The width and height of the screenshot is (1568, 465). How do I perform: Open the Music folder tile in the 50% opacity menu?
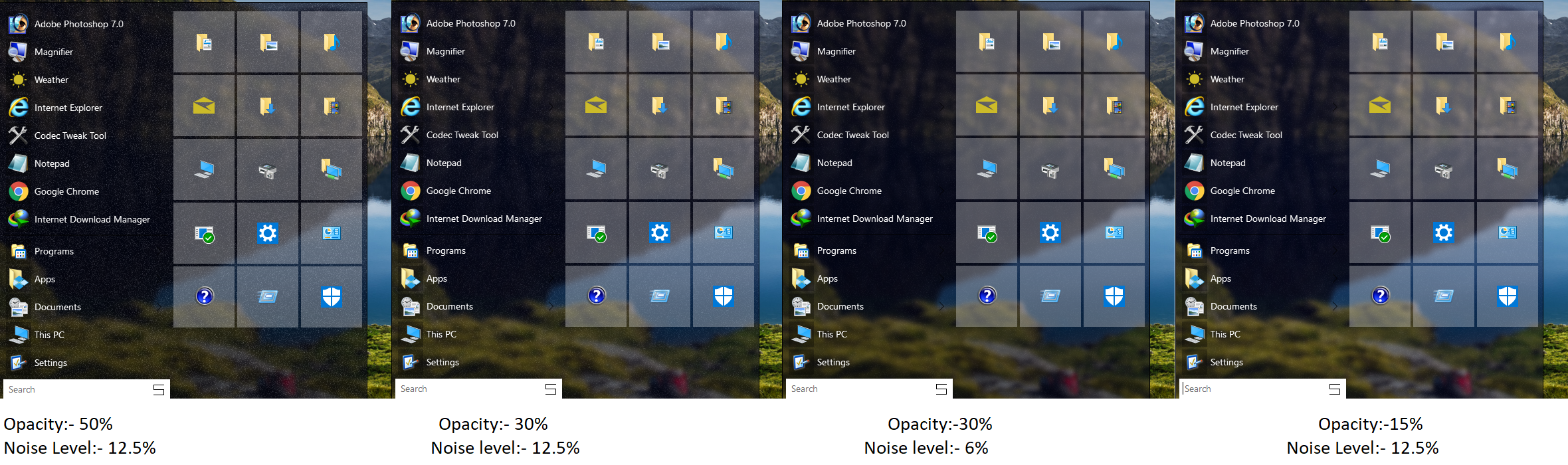(x=331, y=43)
